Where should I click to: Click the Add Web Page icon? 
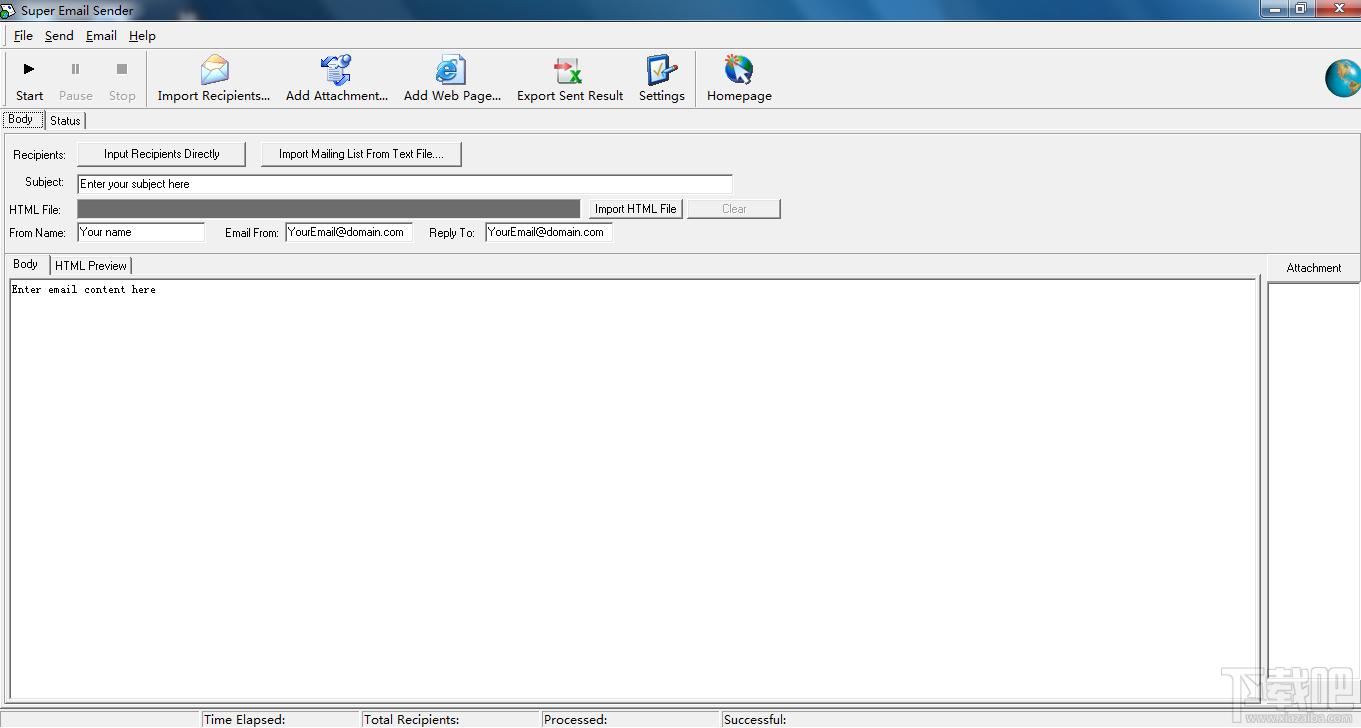pyautogui.click(x=451, y=70)
